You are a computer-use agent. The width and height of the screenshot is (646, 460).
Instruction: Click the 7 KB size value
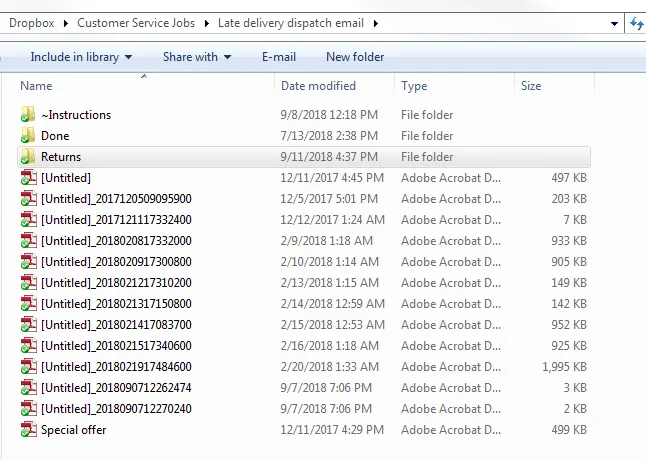[575, 220]
